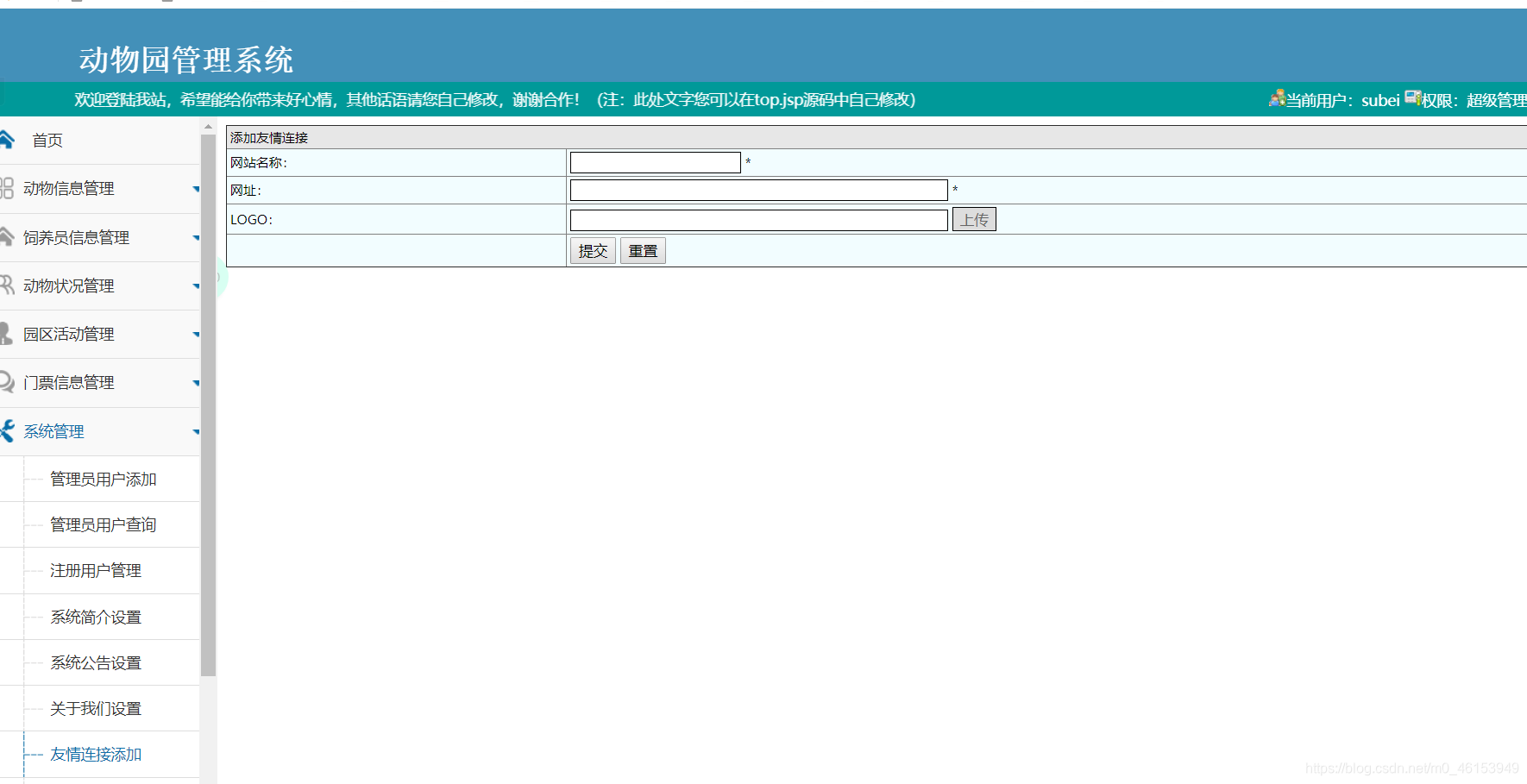Click the sidebar vertical scrollbar thumb

pyautogui.click(x=208, y=405)
